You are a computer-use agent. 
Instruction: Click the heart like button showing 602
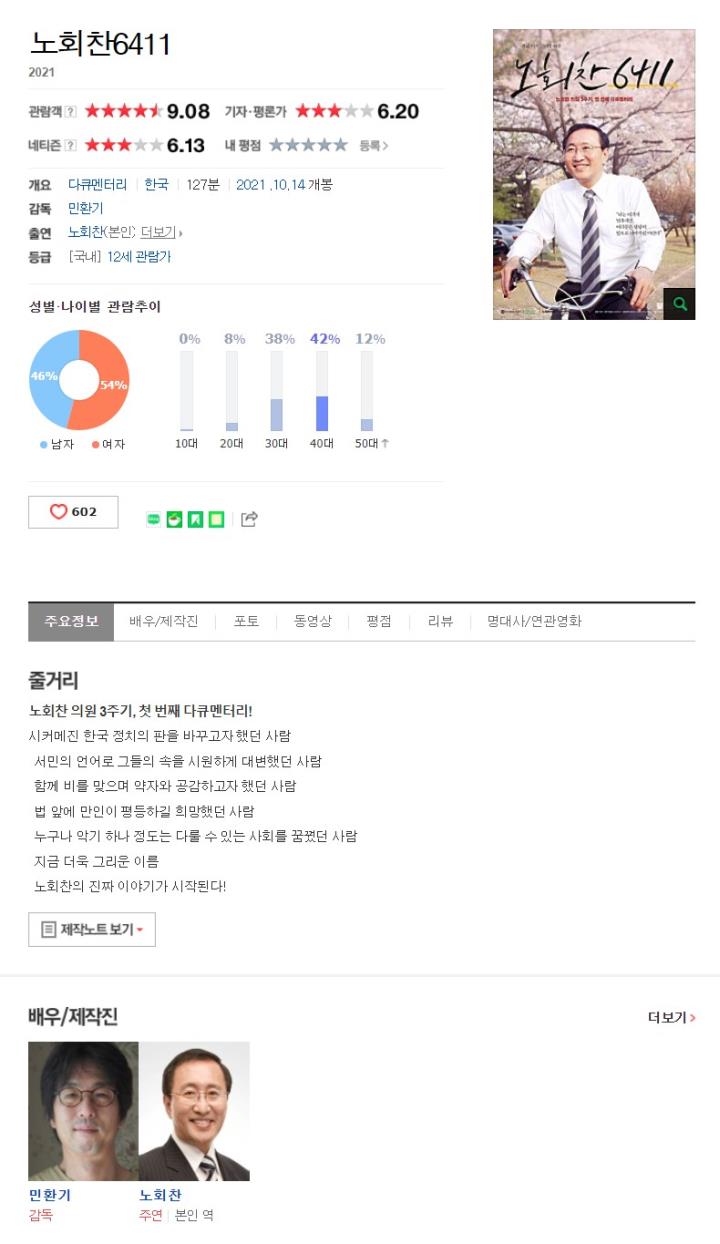[x=73, y=512]
